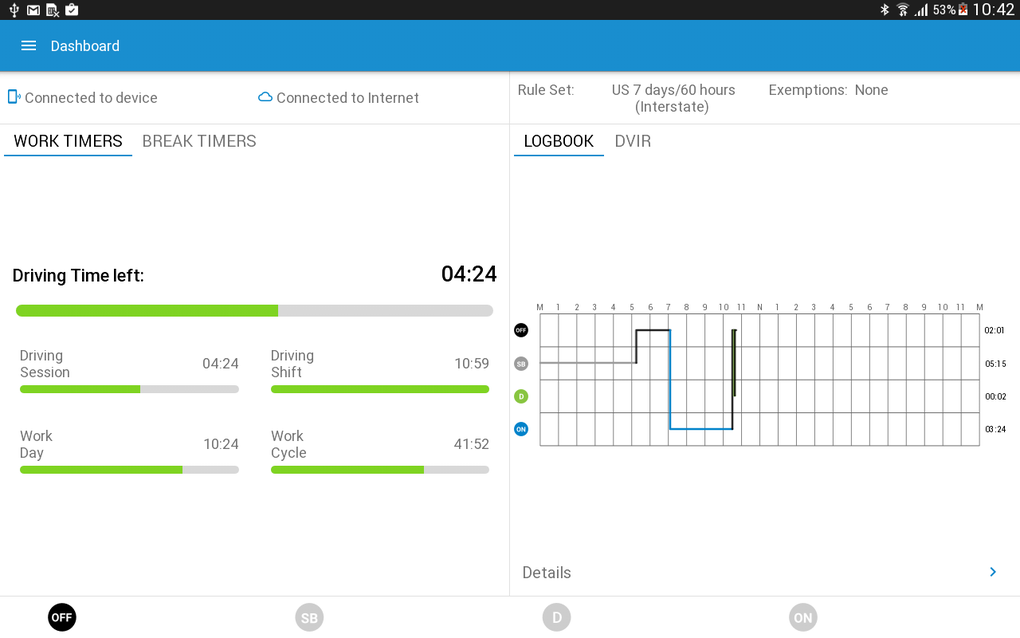The height and width of the screenshot is (638, 1020).
Task: Expand Details with the chevron arrow
Action: pyautogui.click(x=993, y=572)
